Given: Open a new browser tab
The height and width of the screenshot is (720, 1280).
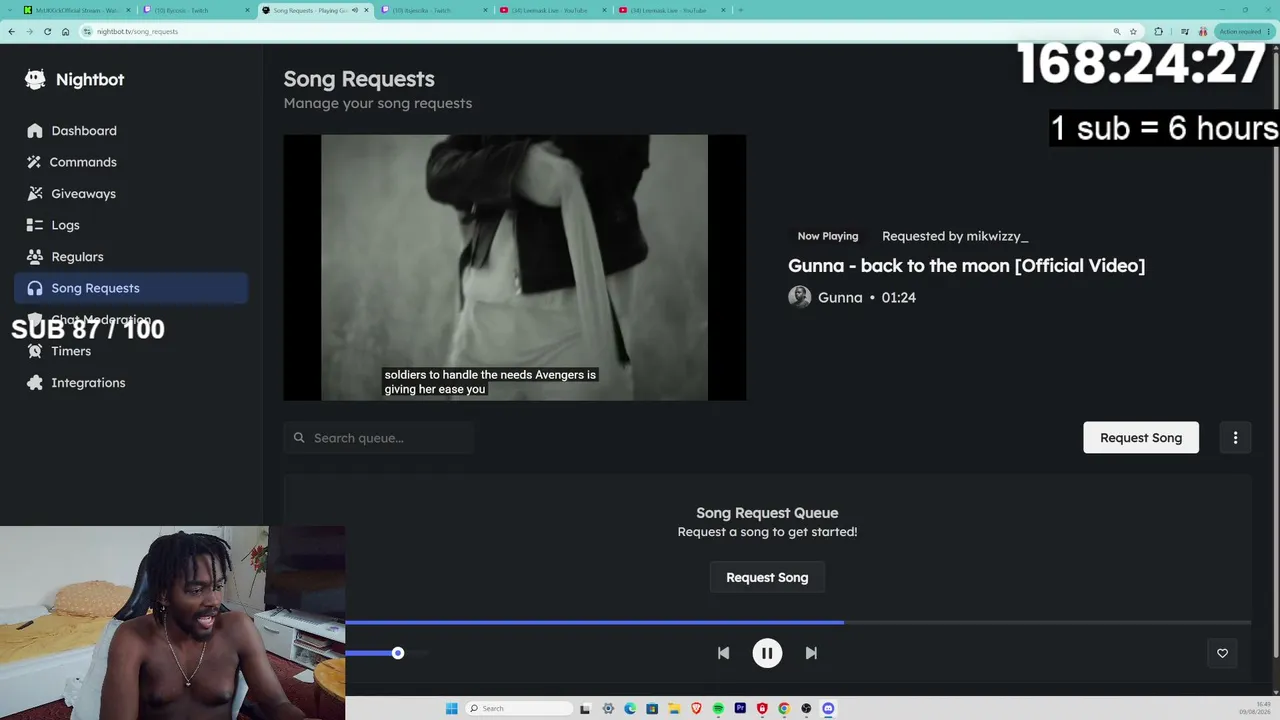Looking at the screenshot, I should [x=740, y=10].
